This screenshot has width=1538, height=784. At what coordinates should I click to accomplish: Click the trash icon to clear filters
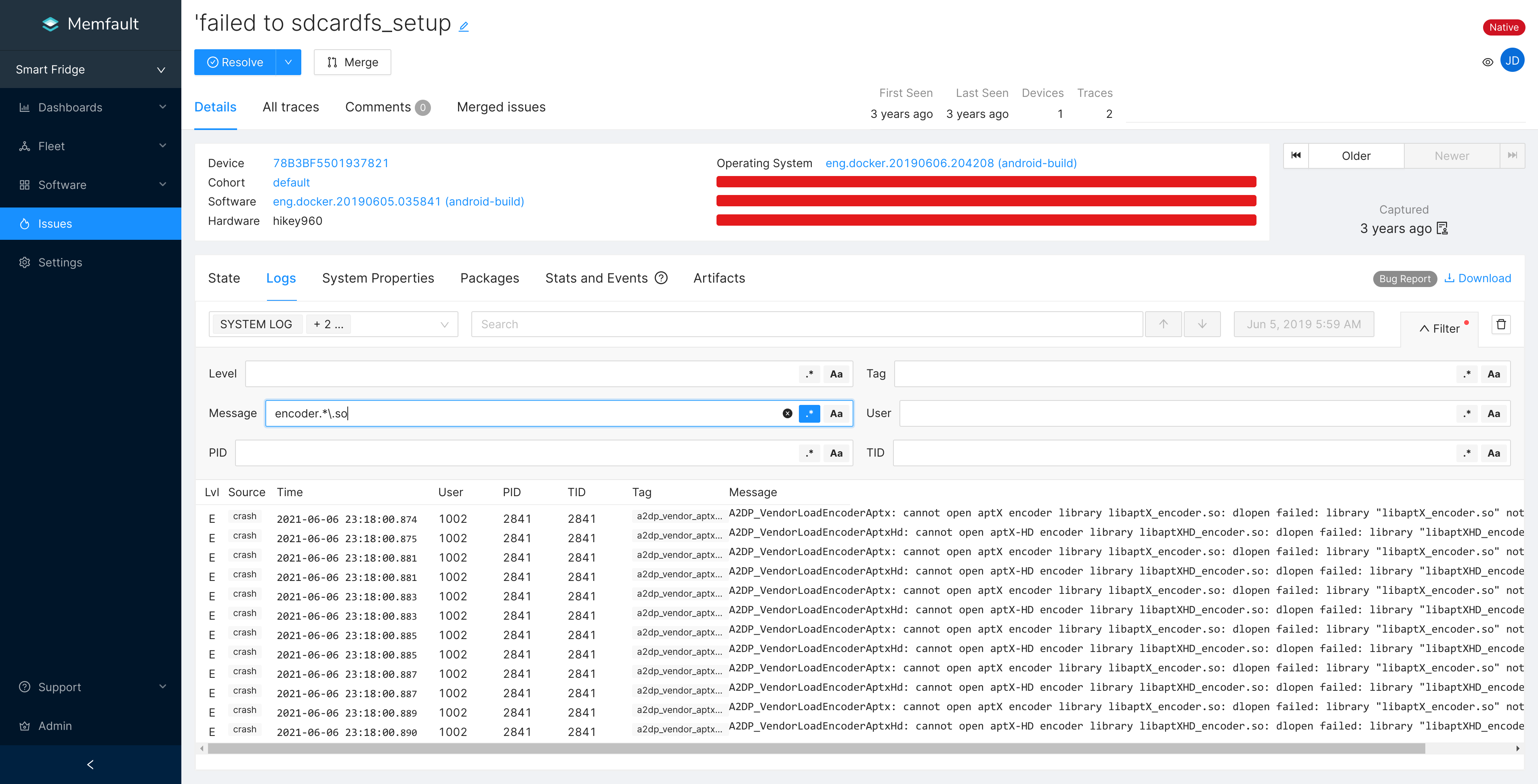[x=1501, y=325]
